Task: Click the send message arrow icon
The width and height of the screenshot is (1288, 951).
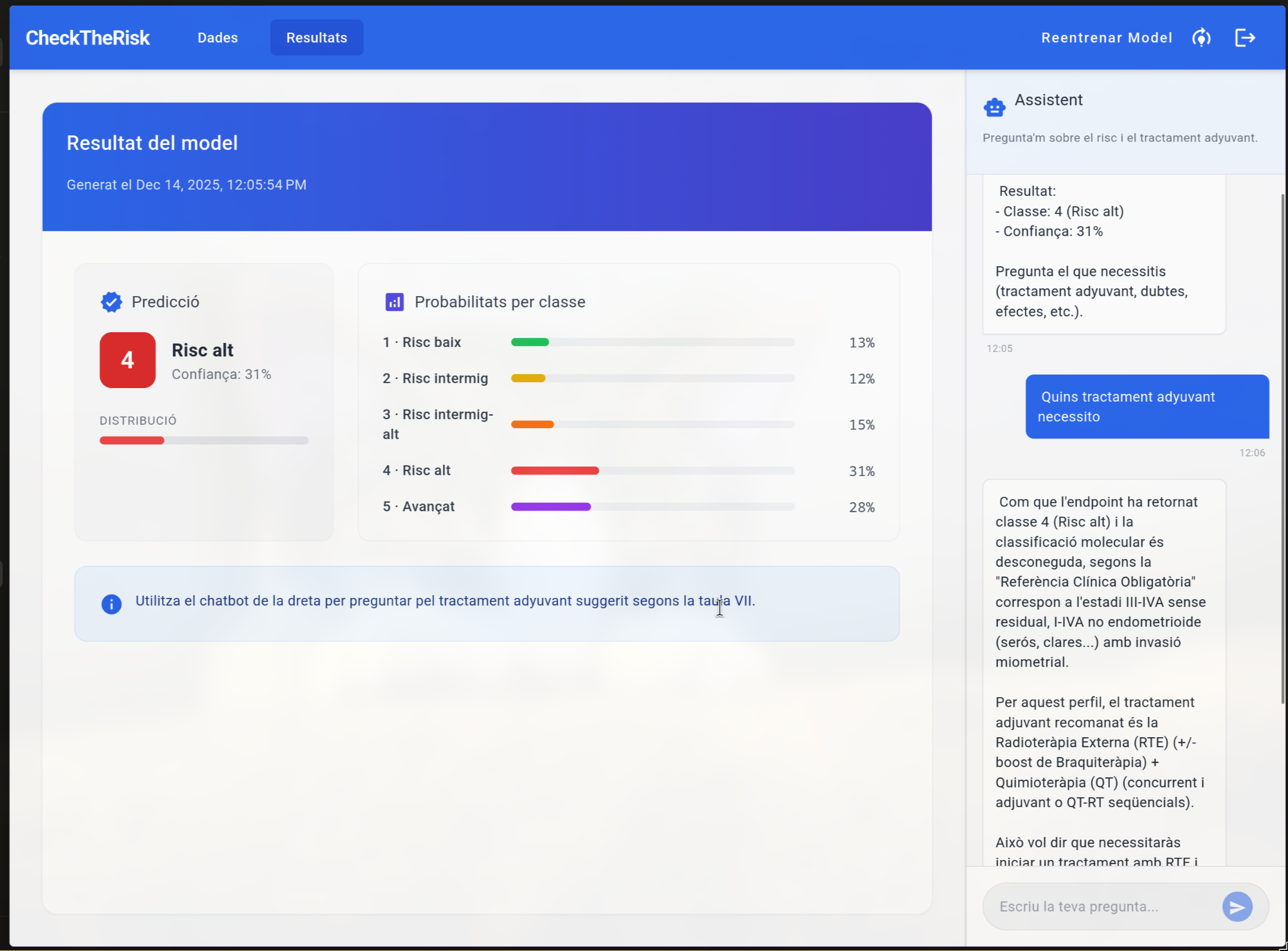Action: [1237, 906]
